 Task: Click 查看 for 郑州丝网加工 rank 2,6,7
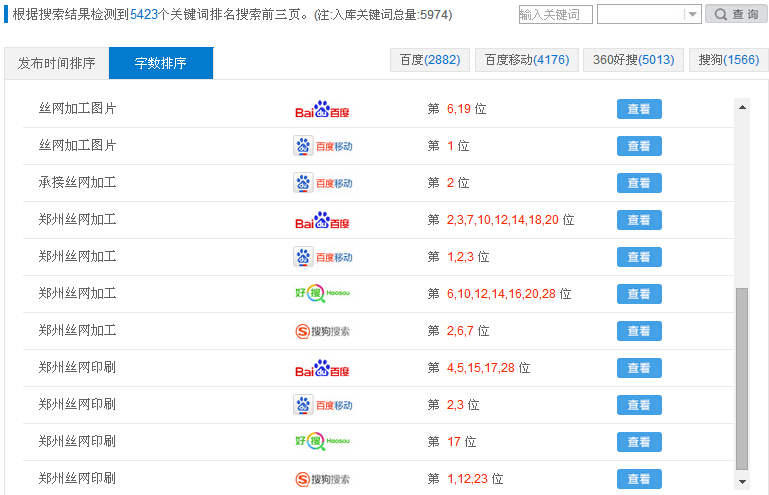tap(639, 331)
